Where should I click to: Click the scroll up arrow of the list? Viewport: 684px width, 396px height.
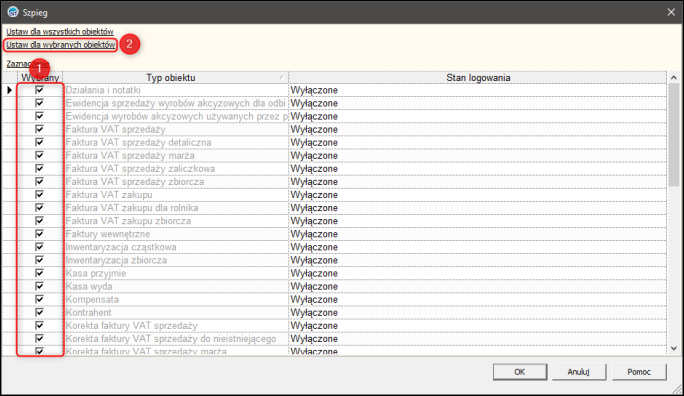point(674,78)
